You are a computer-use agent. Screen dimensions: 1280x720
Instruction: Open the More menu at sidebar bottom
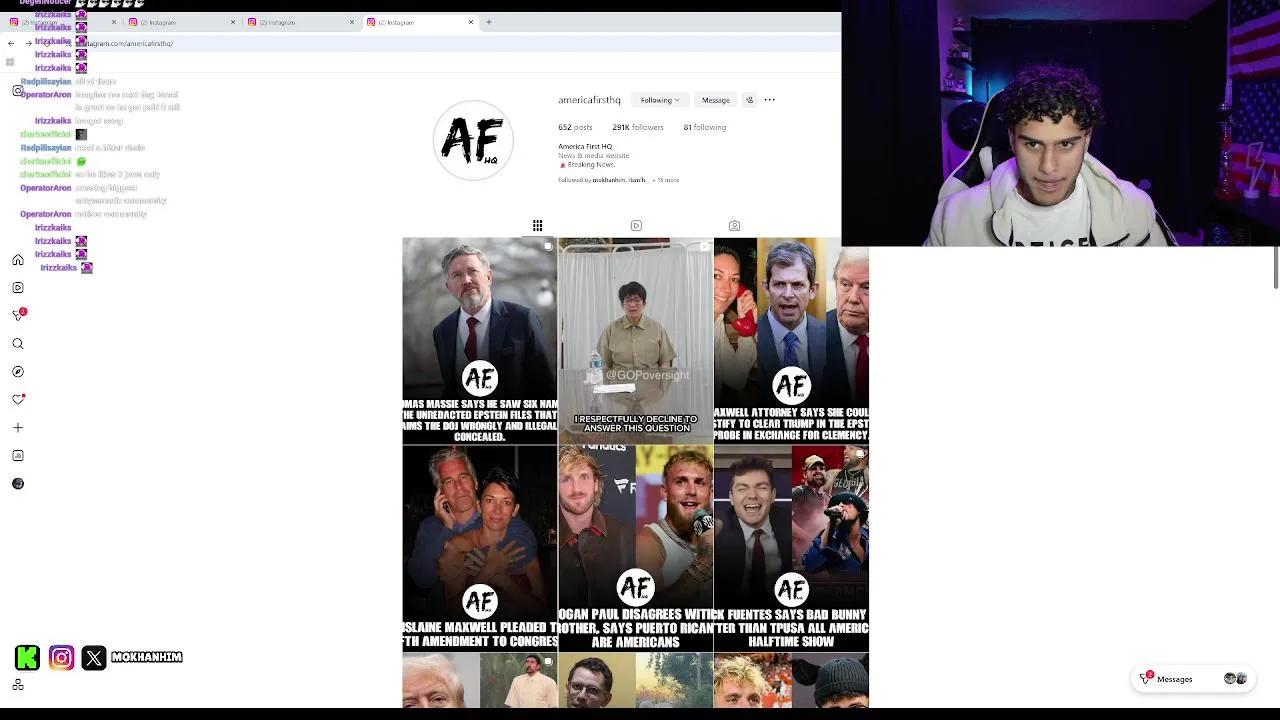(18, 685)
